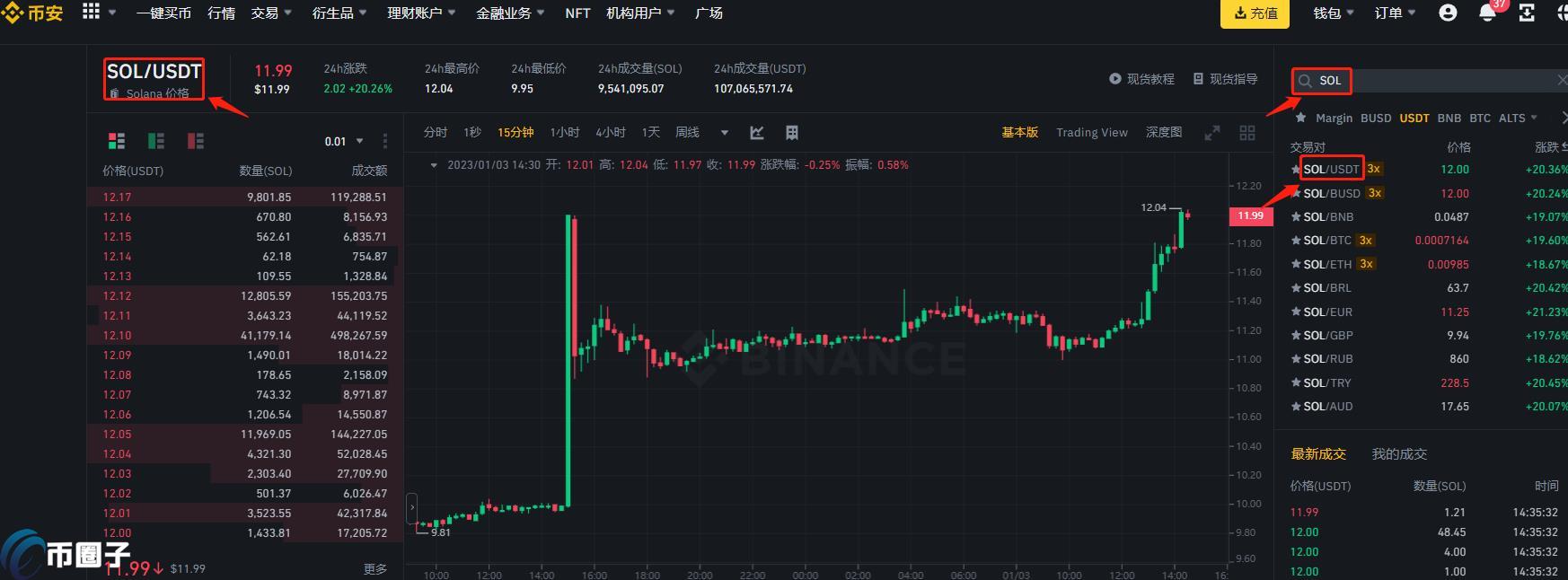The image size is (1568, 580).
Task: Open the 现货教程 spot tutorial link
Action: [1141, 79]
